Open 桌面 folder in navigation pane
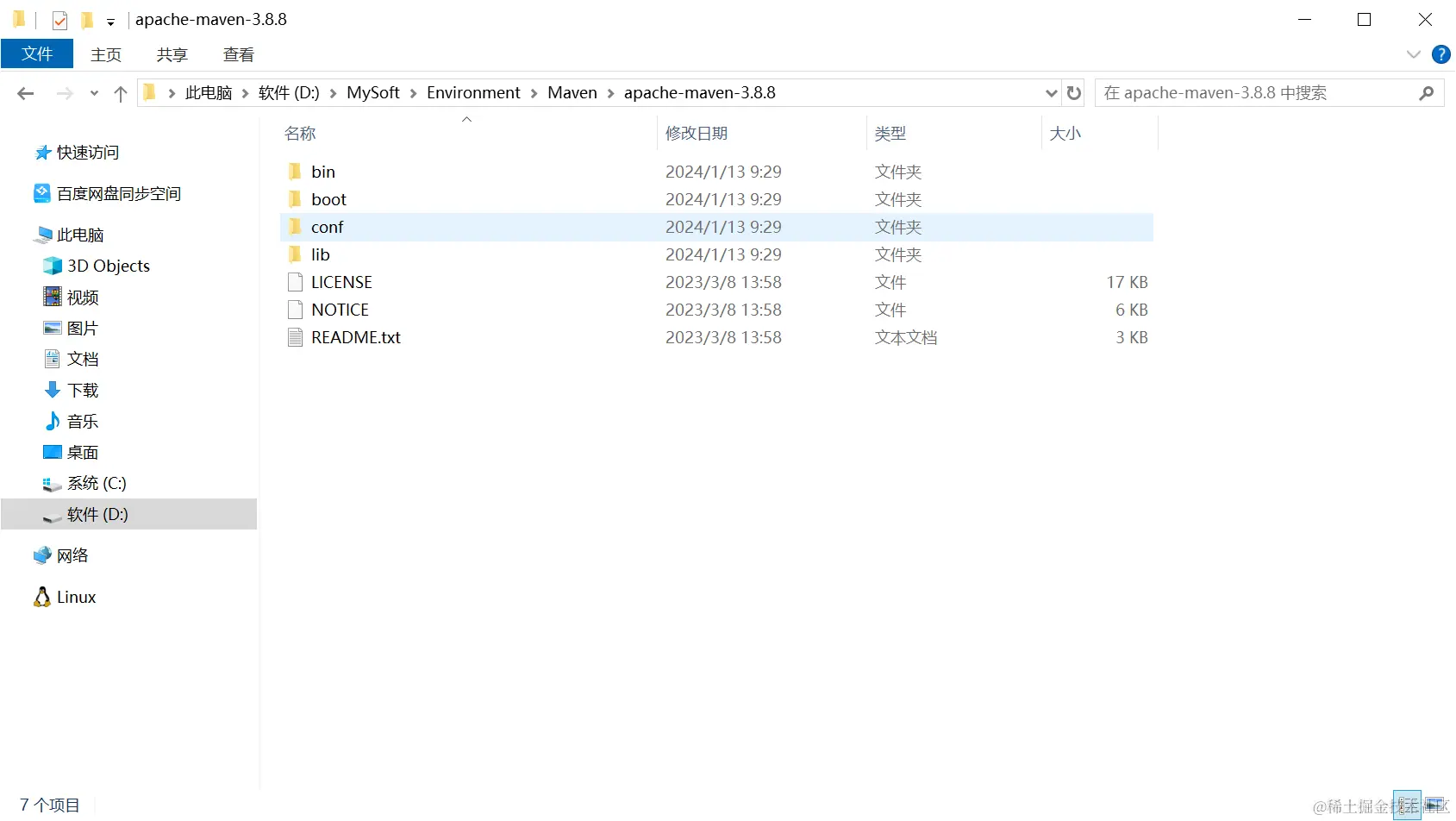Screen dimensions: 1456x821 pyautogui.click(x=83, y=453)
